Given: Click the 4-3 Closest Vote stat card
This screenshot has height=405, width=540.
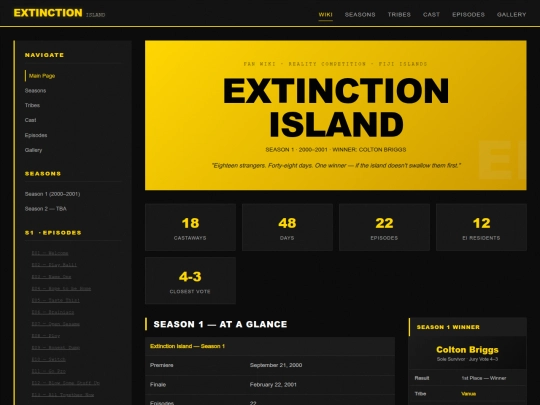Looking at the screenshot, I should 190,281.
